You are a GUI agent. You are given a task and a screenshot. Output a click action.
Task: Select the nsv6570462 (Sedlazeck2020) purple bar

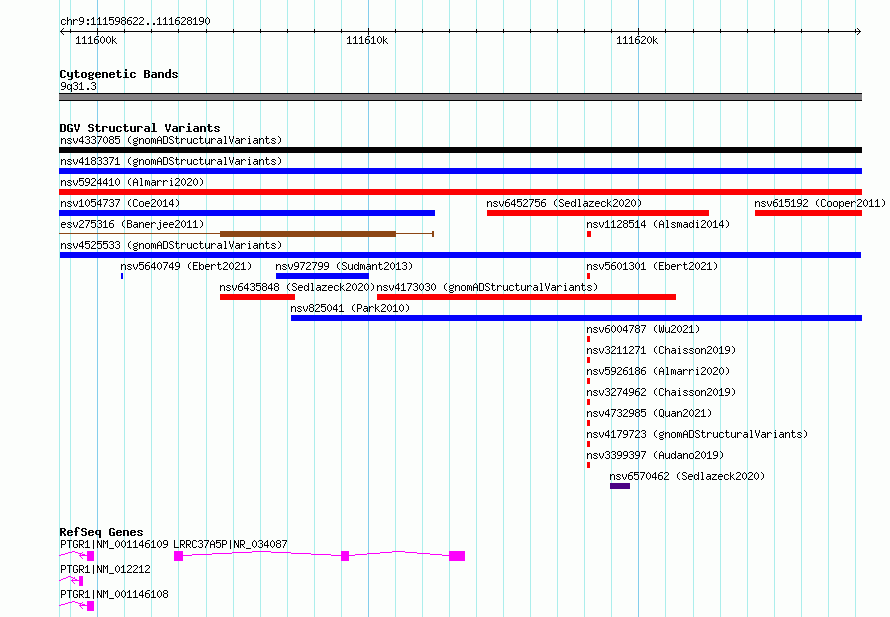click(x=620, y=486)
